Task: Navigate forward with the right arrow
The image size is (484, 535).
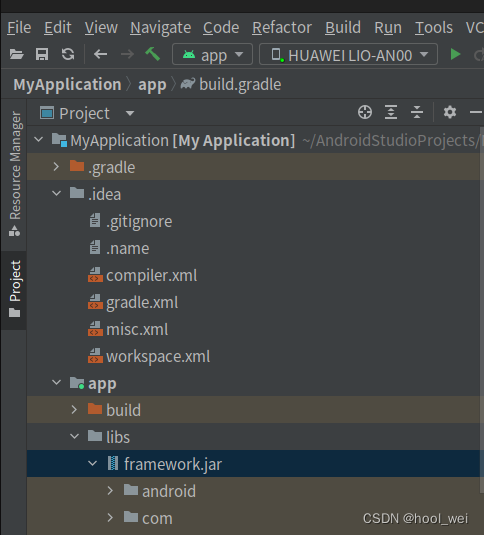Action: 127,54
